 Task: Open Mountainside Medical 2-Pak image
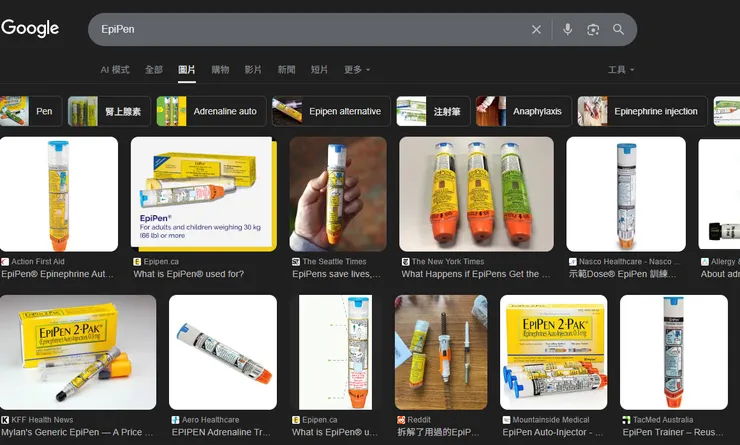[x=554, y=352]
